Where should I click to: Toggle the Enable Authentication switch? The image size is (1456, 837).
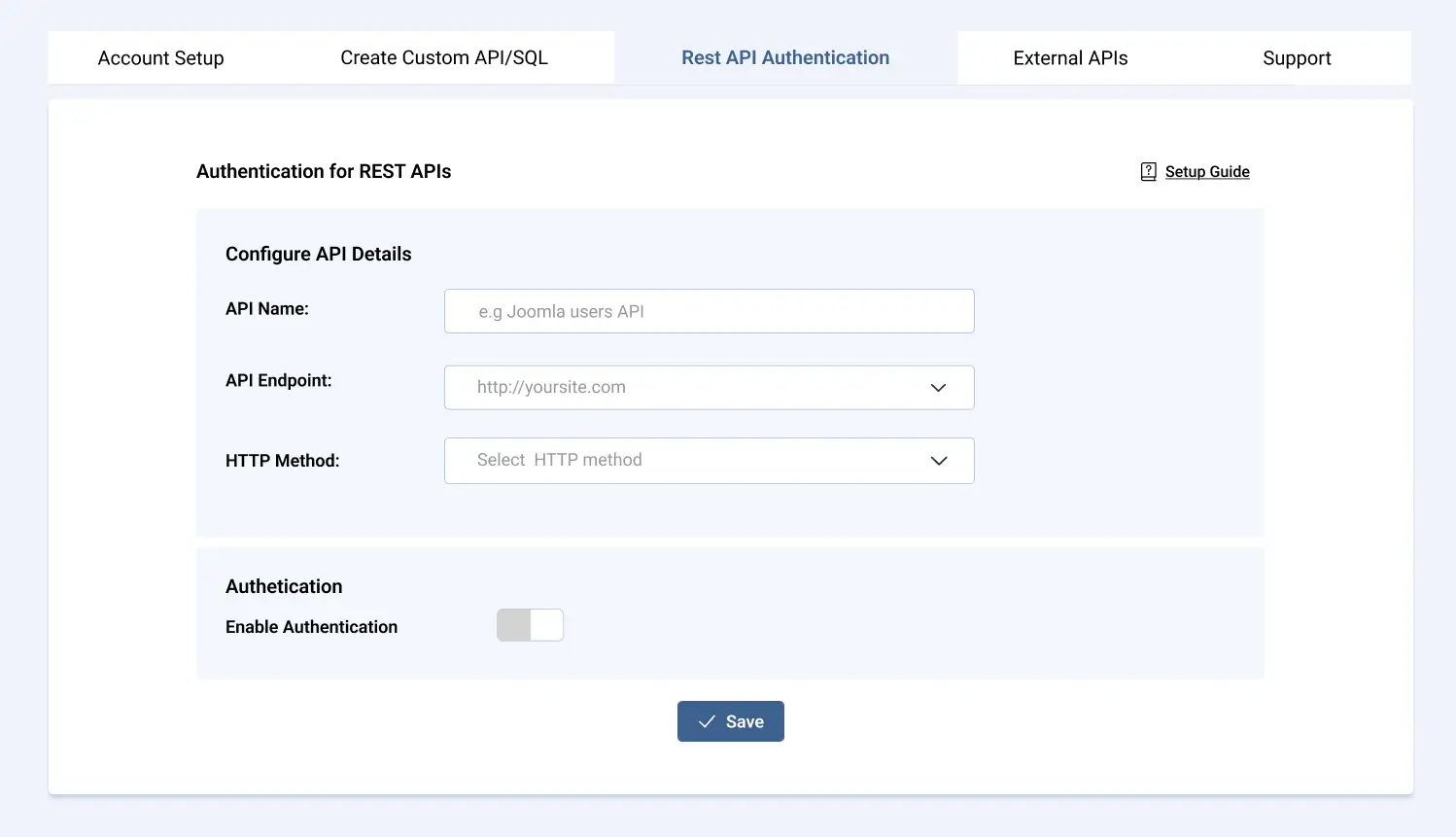pyautogui.click(x=530, y=625)
